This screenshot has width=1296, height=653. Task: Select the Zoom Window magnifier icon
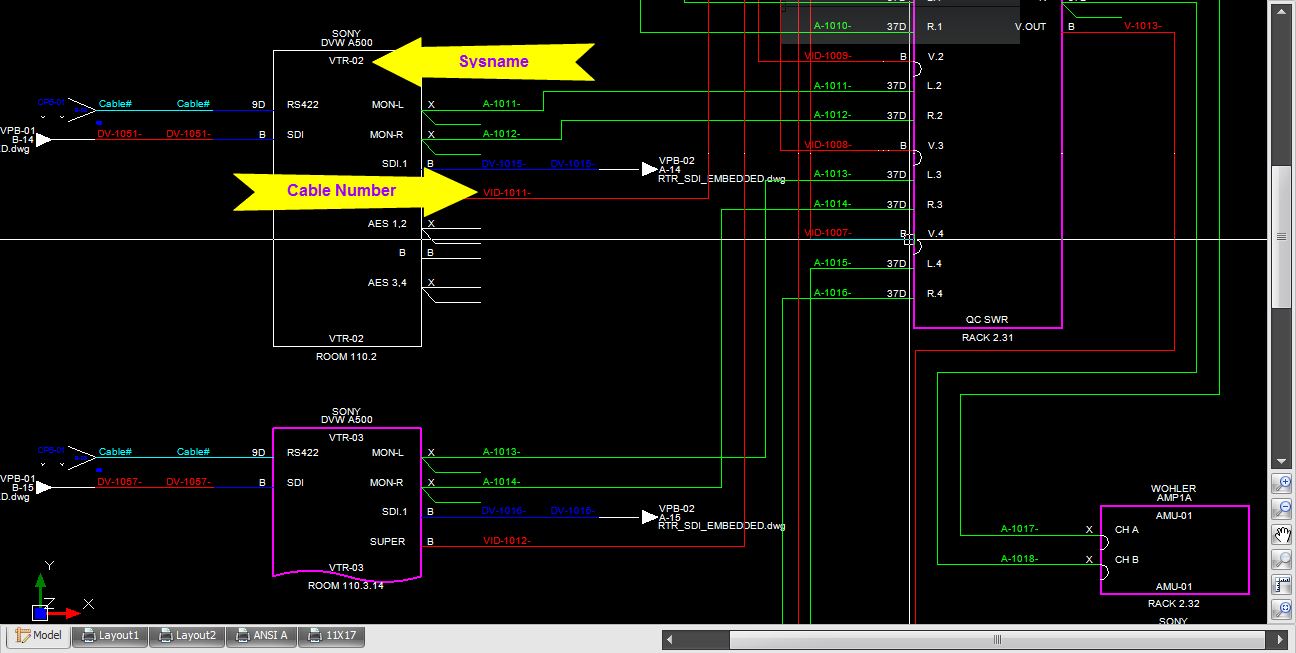click(1283, 559)
